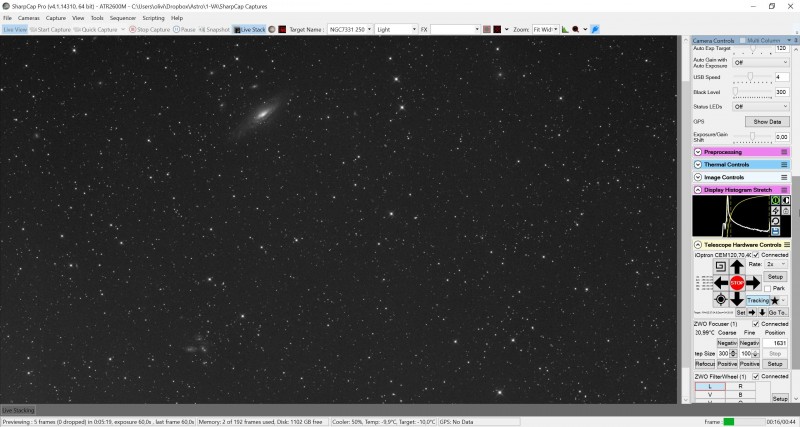This screenshot has width=800, height=427.
Task: Open the Scripting menu
Action: (x=154, y=18)
